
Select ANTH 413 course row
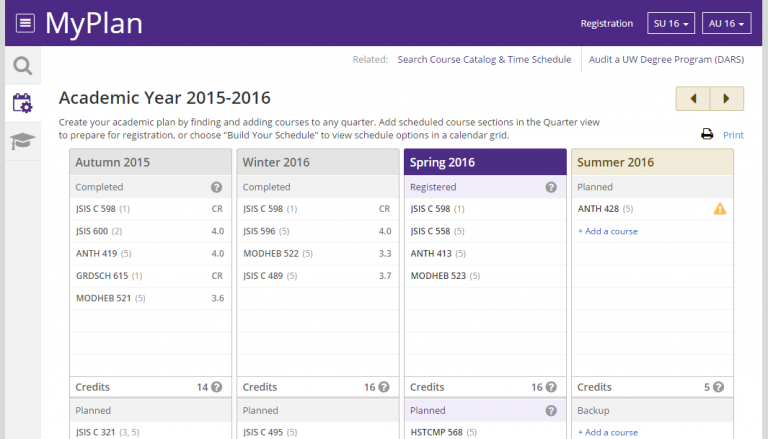485,253
